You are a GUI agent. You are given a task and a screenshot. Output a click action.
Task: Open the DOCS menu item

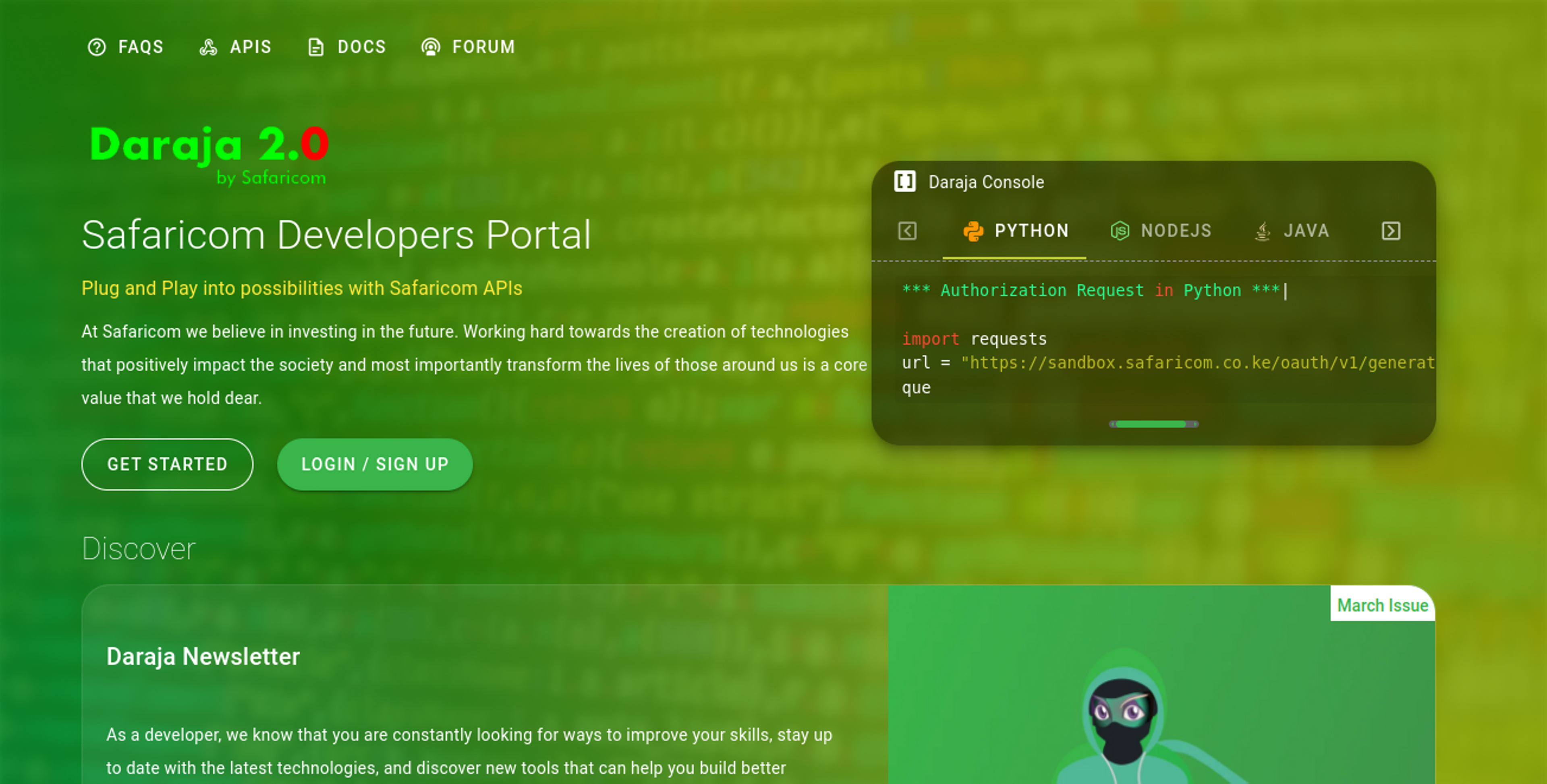[346, 47]
